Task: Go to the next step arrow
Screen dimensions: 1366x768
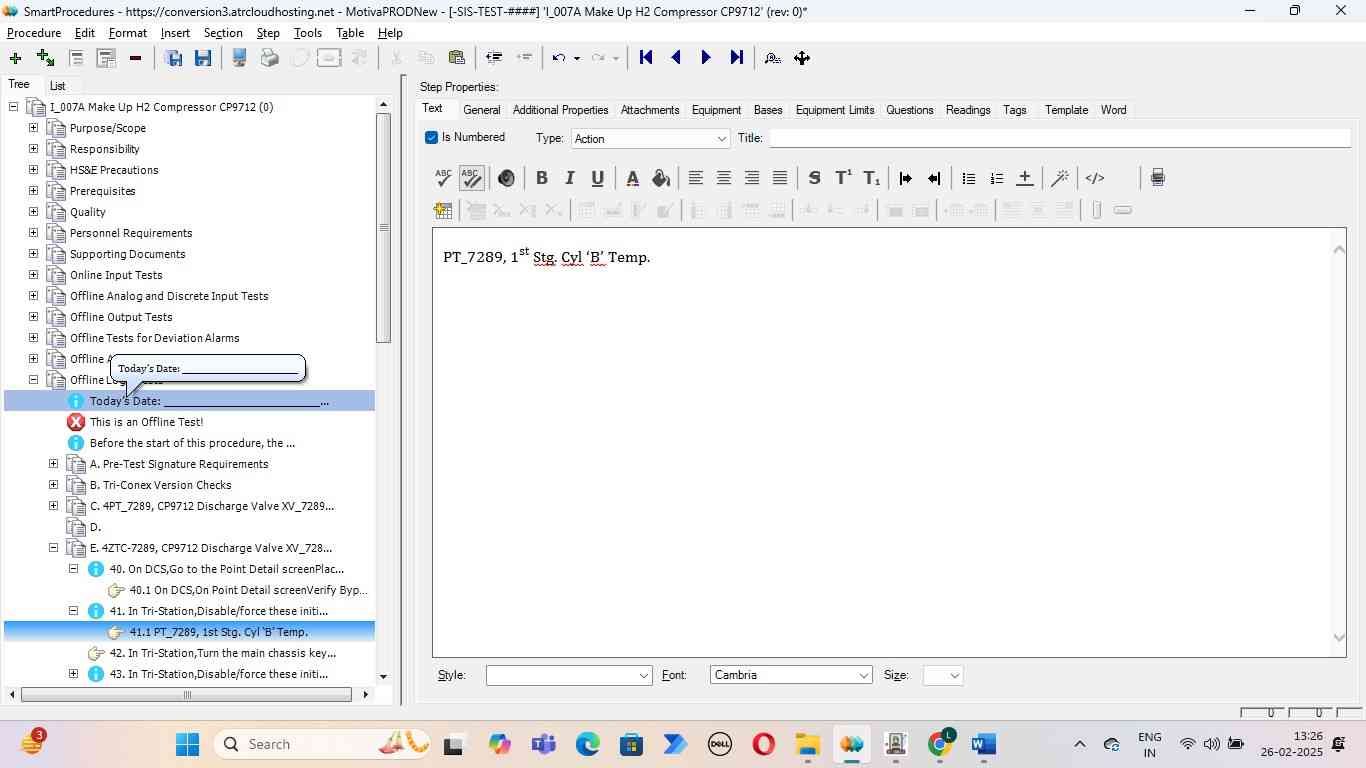Action: click(706, 58)
